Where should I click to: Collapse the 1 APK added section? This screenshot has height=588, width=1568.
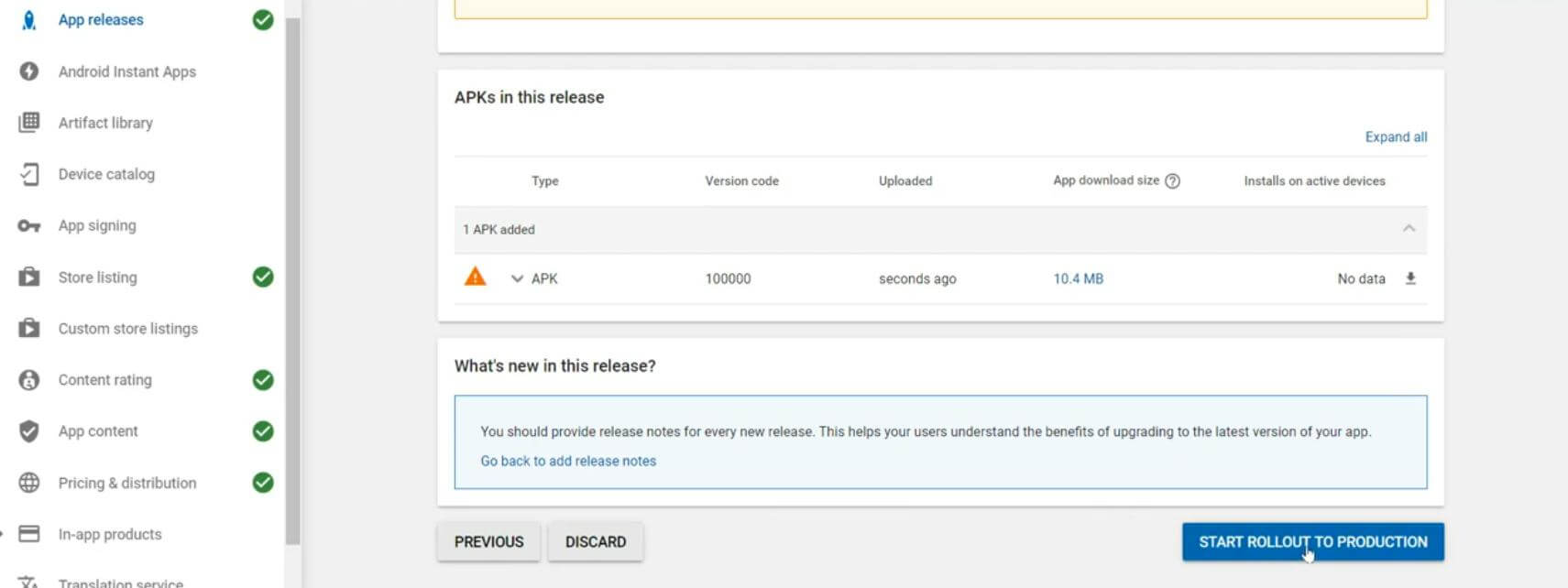1409,229
